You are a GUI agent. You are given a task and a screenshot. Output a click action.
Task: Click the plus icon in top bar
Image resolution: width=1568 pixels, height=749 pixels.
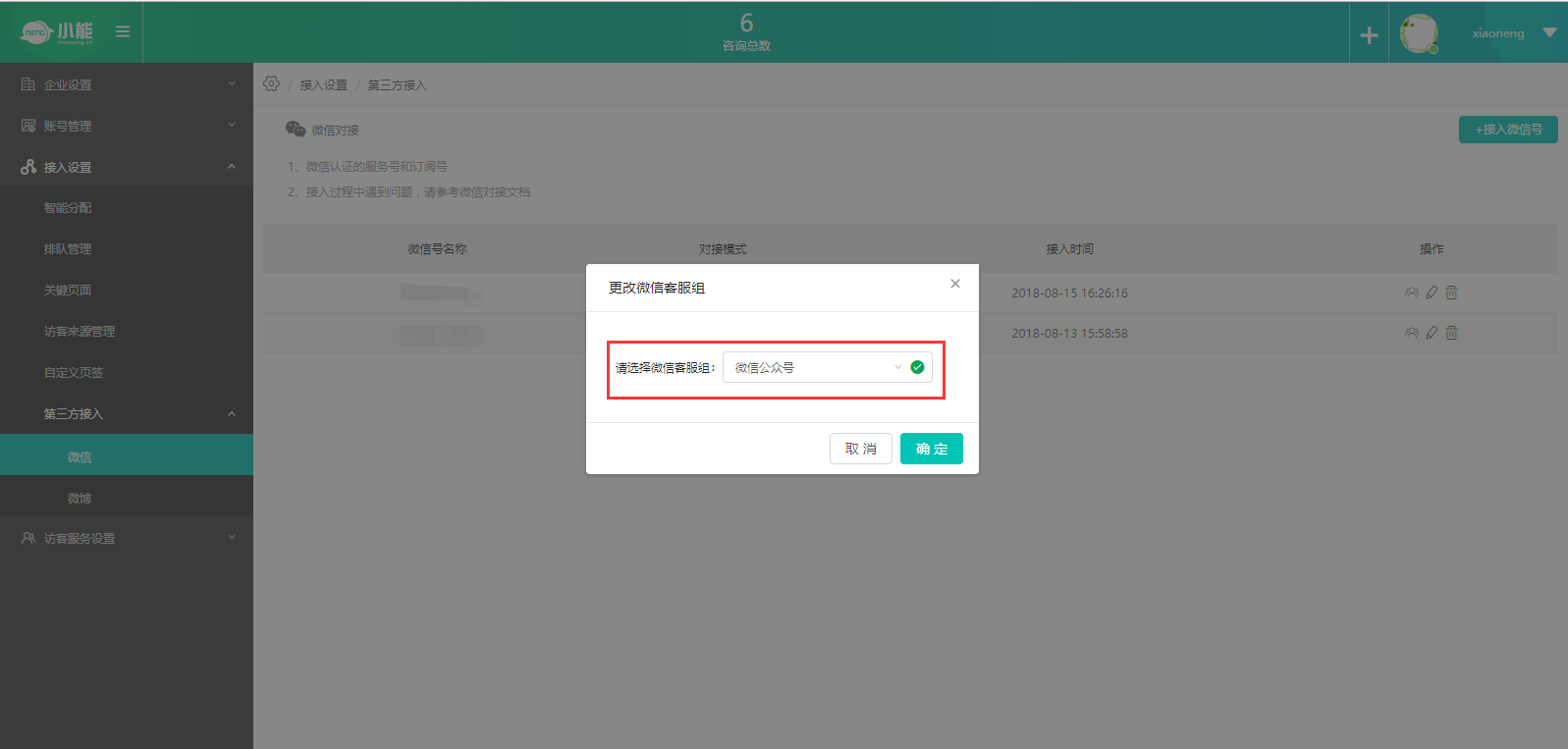[x=1369, y=35]
